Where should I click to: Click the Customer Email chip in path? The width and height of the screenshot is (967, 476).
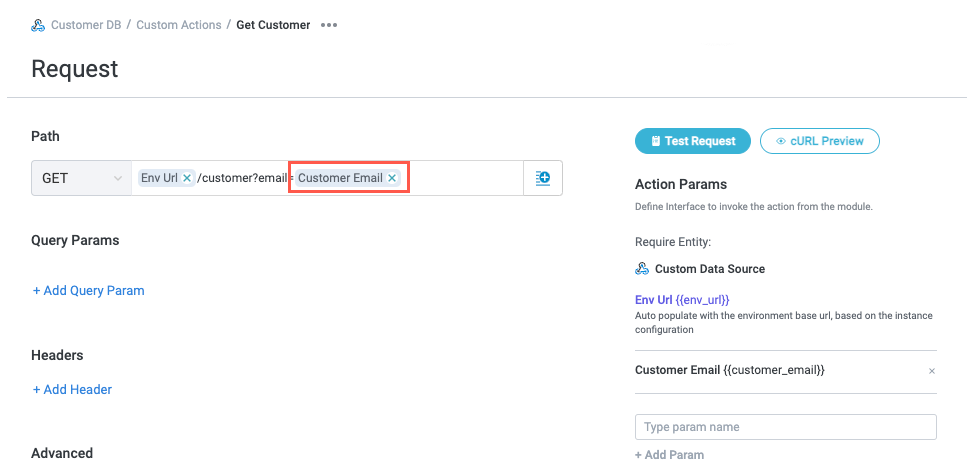click(340, 178)
